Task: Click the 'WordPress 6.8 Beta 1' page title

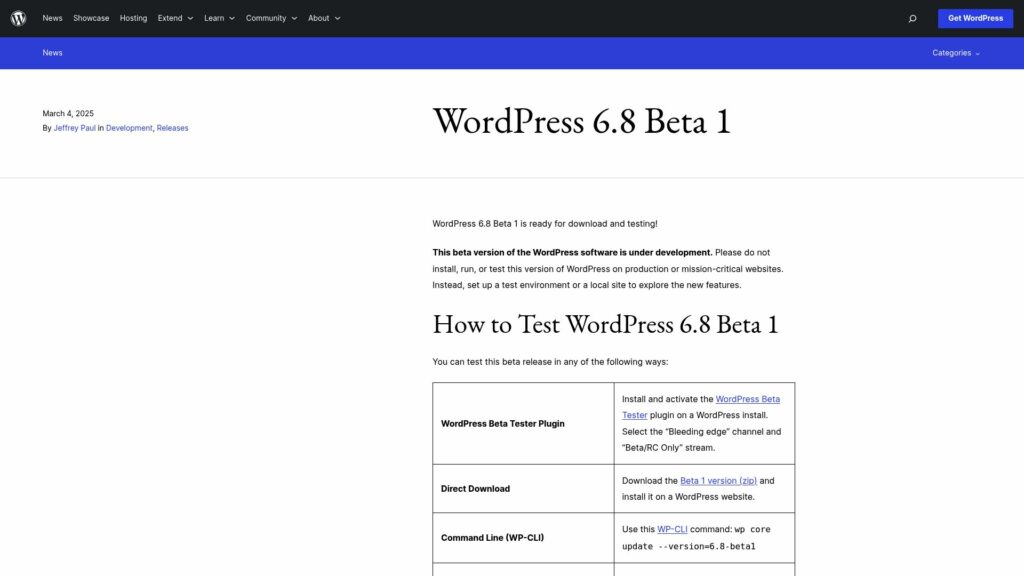Action: pos(582,121)
